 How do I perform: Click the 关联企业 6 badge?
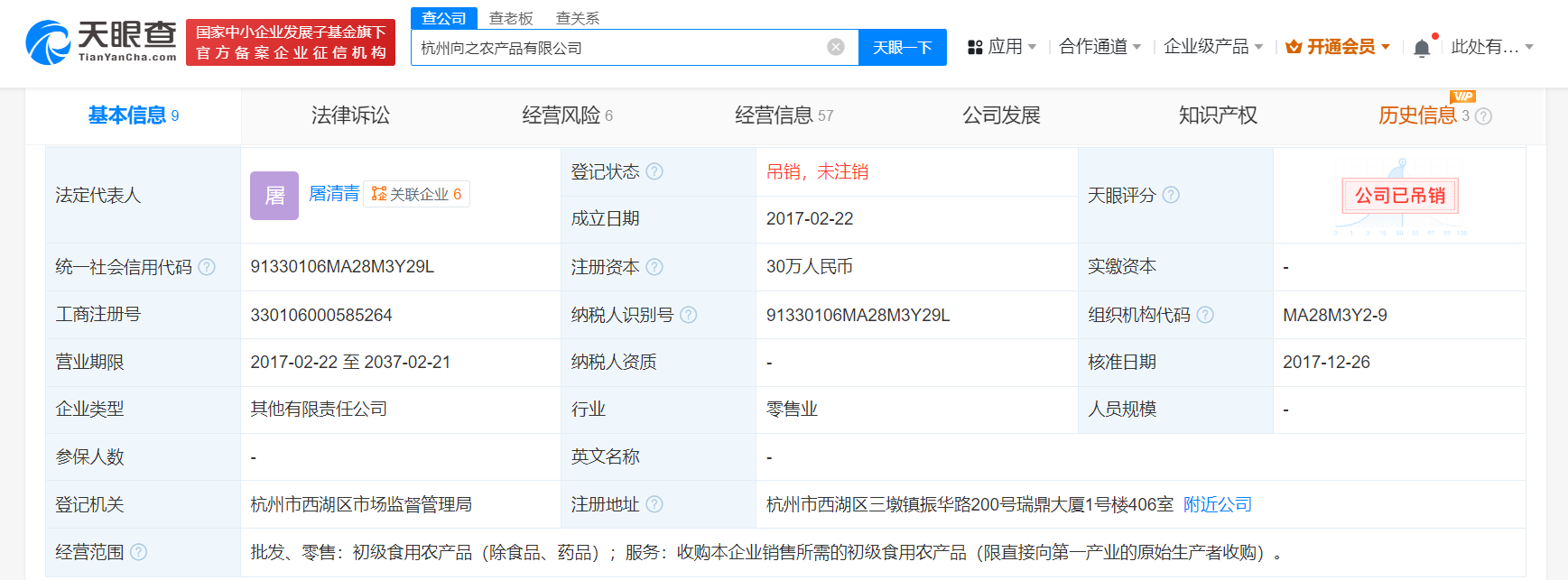(x=416, y=194)
